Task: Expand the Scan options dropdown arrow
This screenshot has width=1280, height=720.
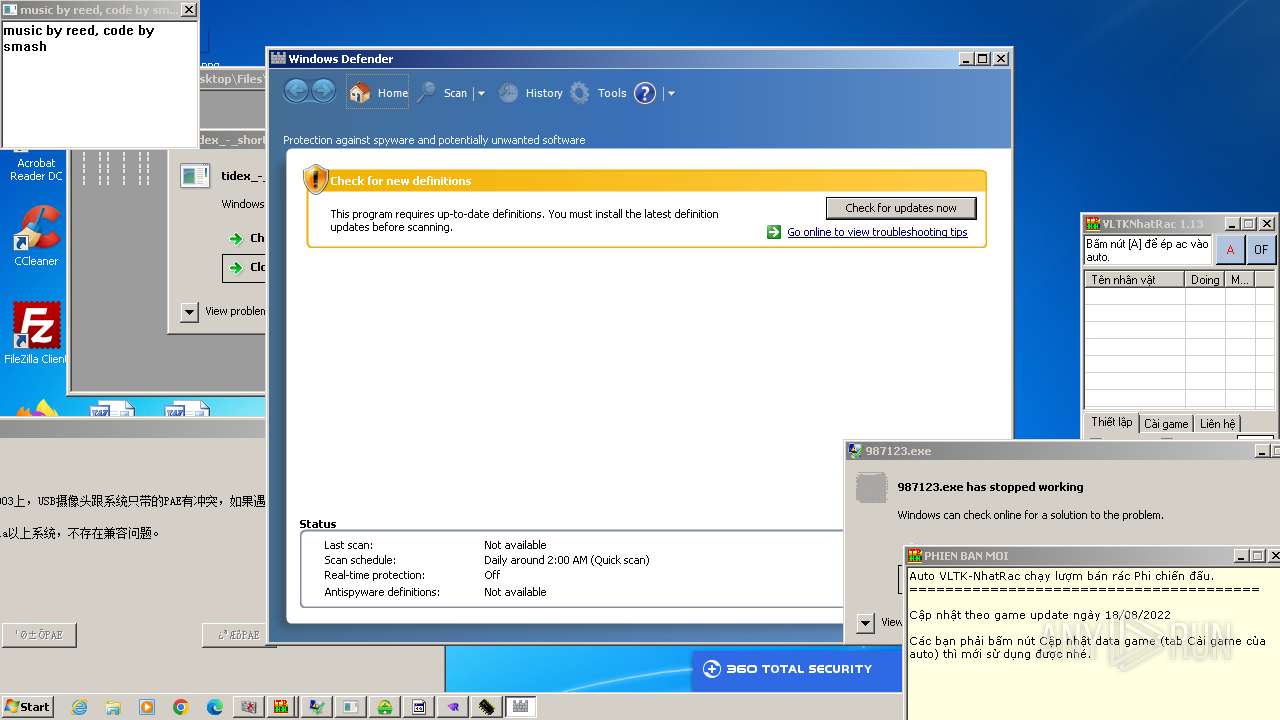Action: click(x=481, y=94)
